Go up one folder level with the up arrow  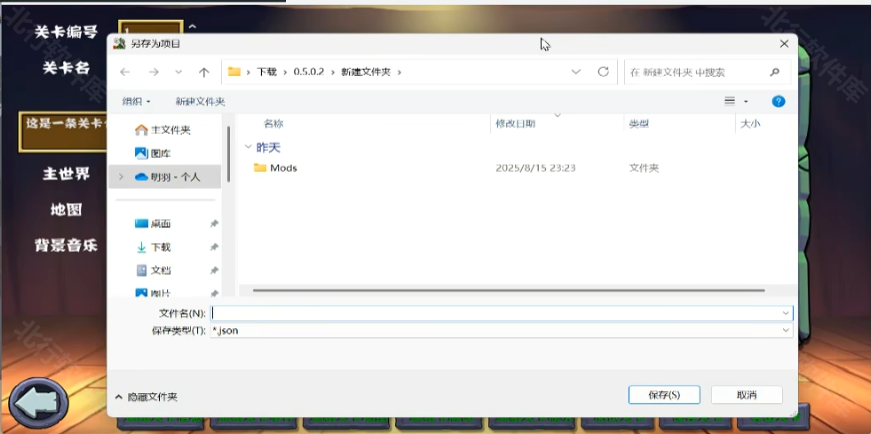coord(204,72)
